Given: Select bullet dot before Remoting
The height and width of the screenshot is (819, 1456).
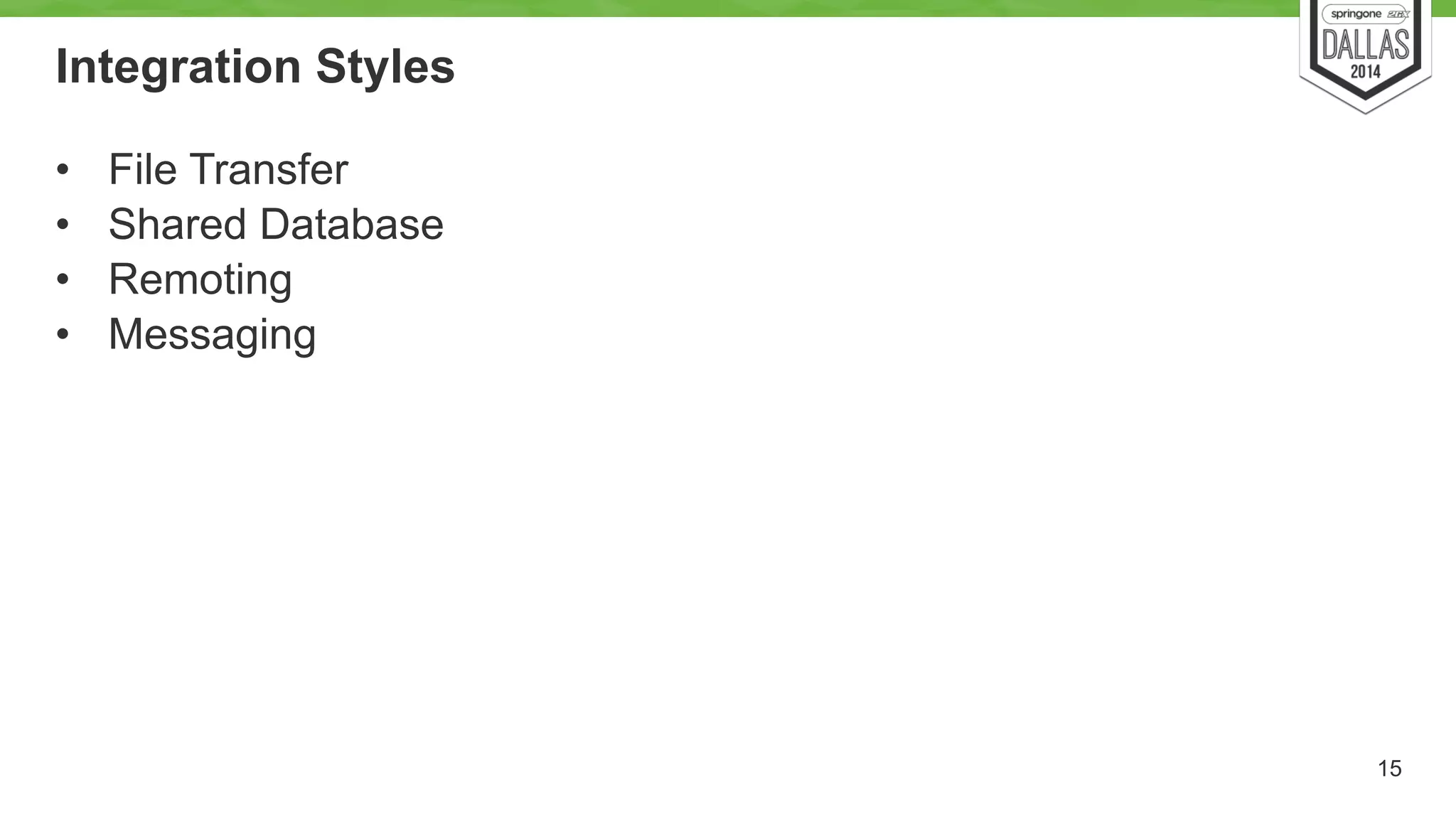Looking at the screenshot, I should 63,279.
